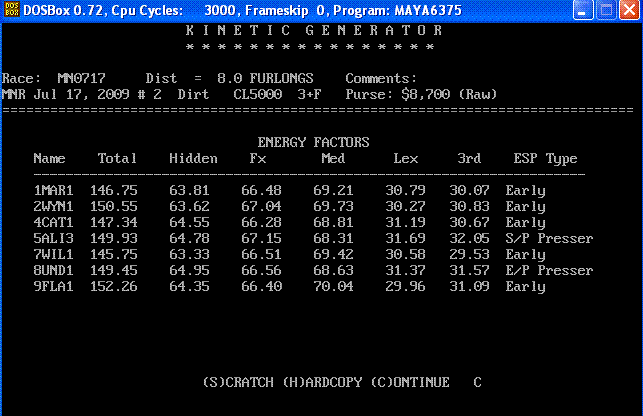Click the 3rd value 30.83
Screen dimensions: 643x416
pyautogui.click(x=470, y=206)
